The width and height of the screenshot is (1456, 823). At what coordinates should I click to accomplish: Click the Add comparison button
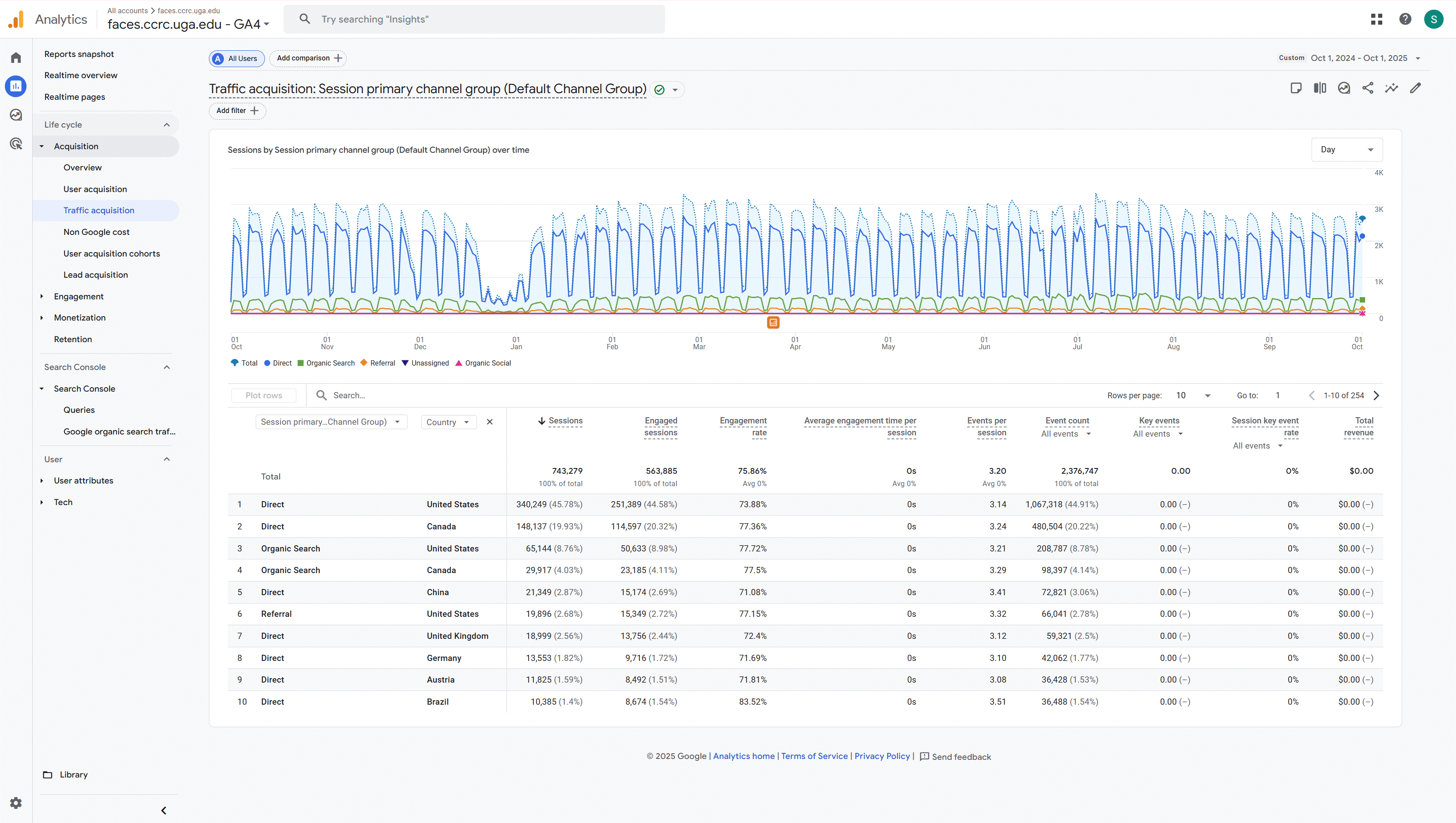point(308,58)
